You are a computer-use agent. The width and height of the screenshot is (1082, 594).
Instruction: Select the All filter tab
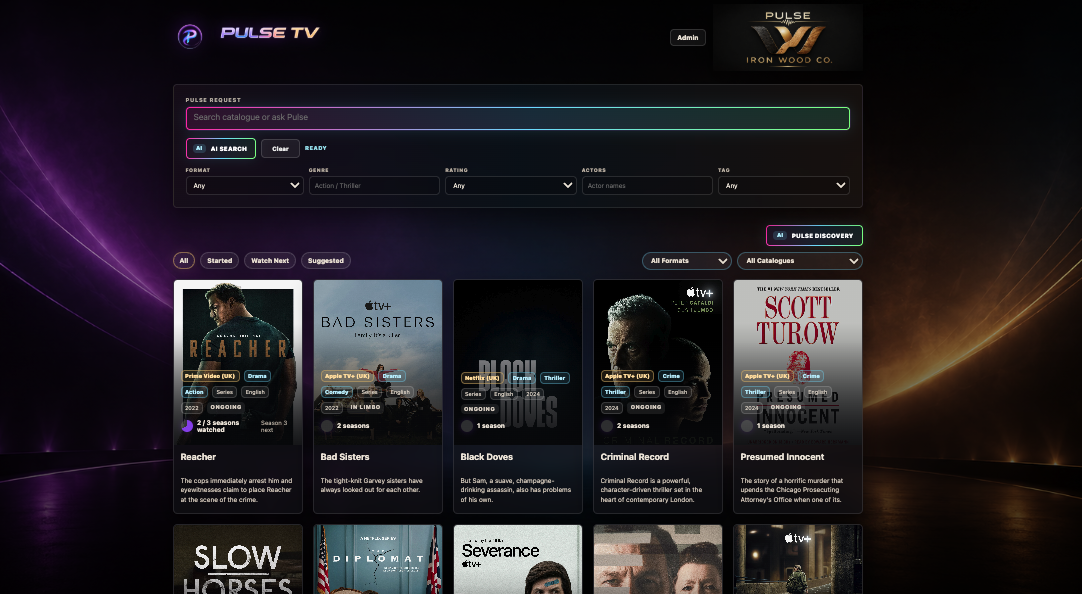[184, 261]
